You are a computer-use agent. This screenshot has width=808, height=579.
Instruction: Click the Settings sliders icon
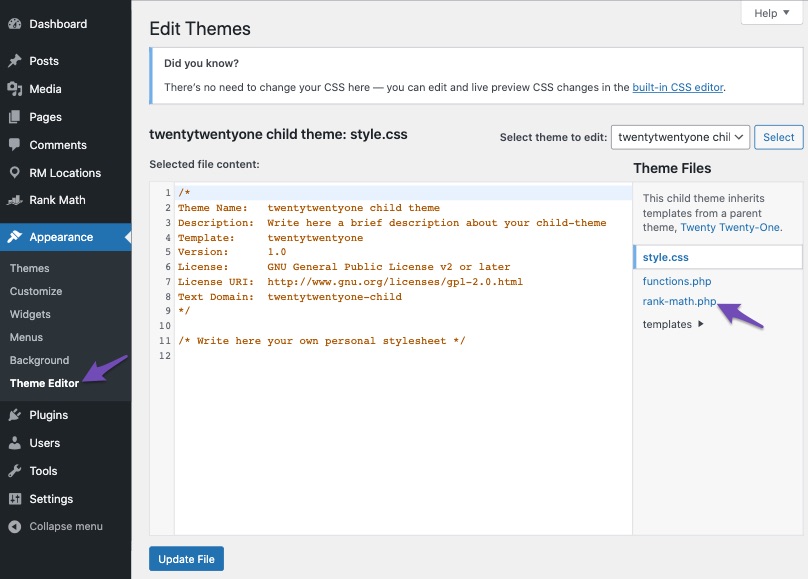pos(15,499)
